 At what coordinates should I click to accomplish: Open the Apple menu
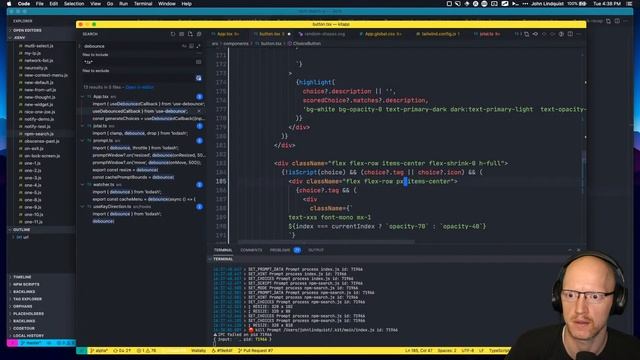9,4
